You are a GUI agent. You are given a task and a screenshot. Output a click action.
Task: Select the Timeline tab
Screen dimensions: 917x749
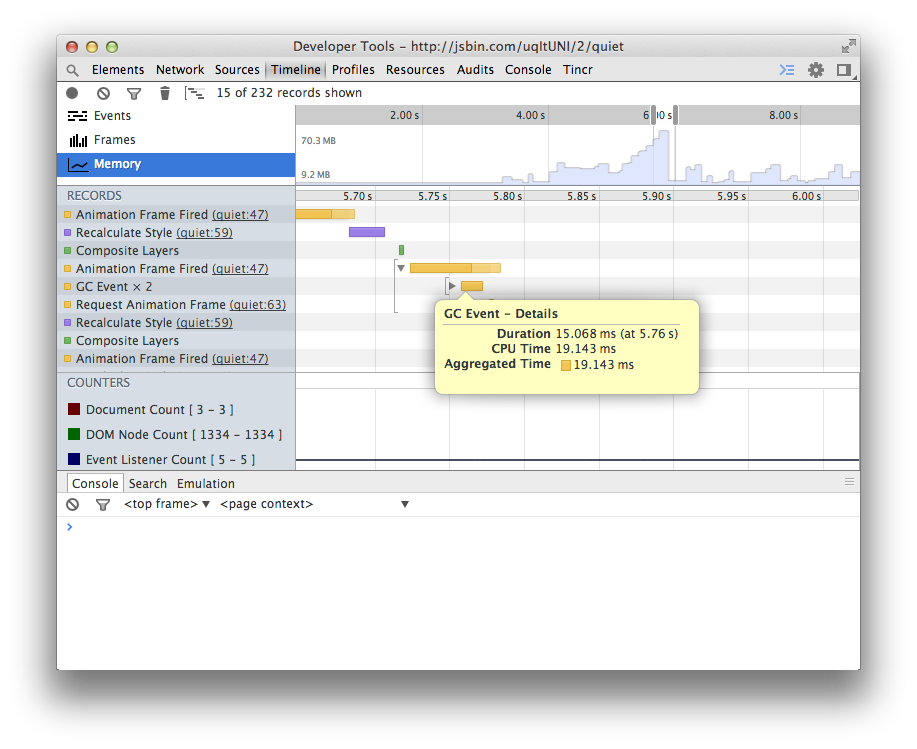[x=296, y=70]
